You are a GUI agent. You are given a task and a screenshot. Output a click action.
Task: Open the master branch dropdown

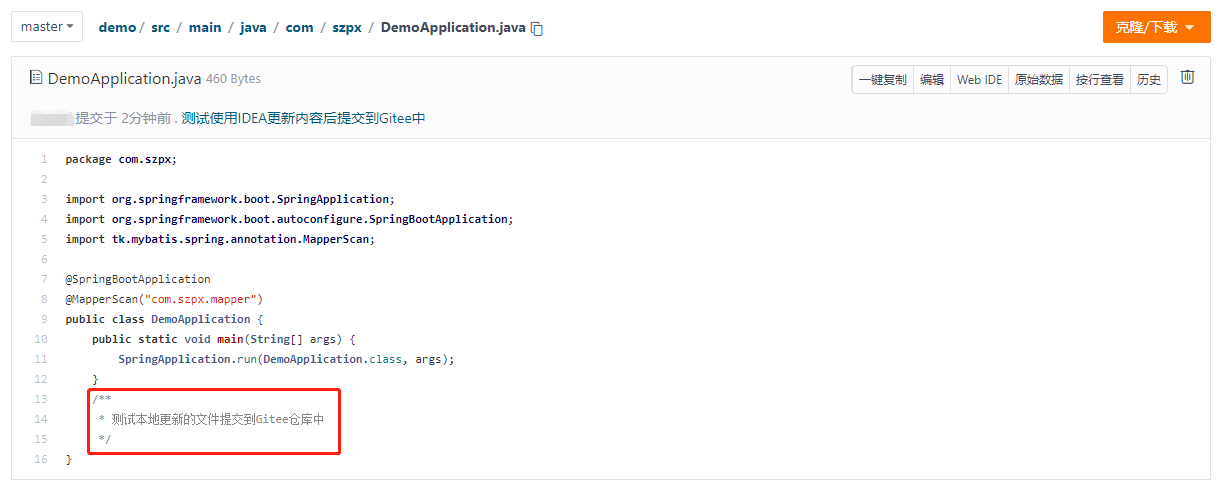click(47, 27)
